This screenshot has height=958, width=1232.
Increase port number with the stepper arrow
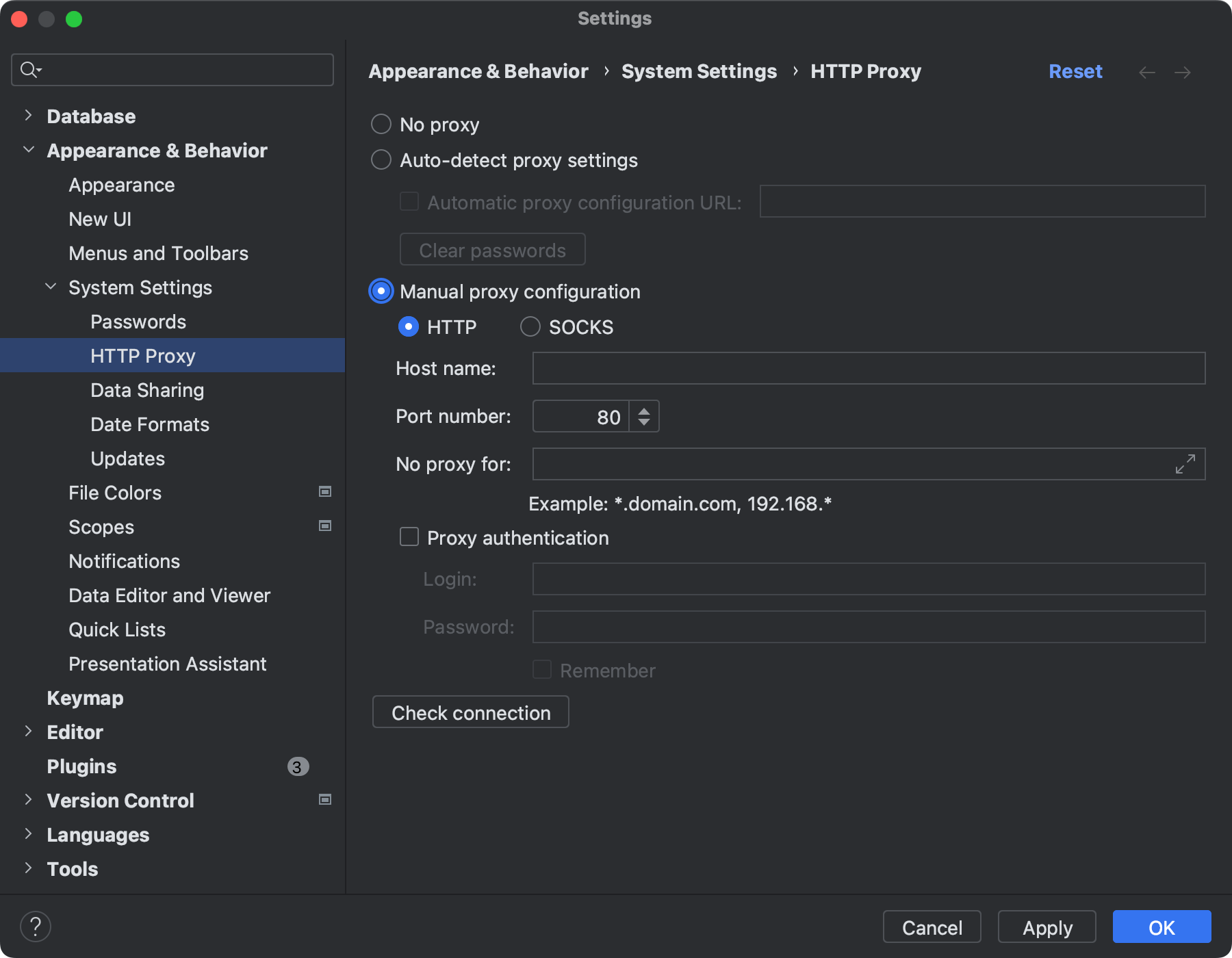click(x=644, y=410)
